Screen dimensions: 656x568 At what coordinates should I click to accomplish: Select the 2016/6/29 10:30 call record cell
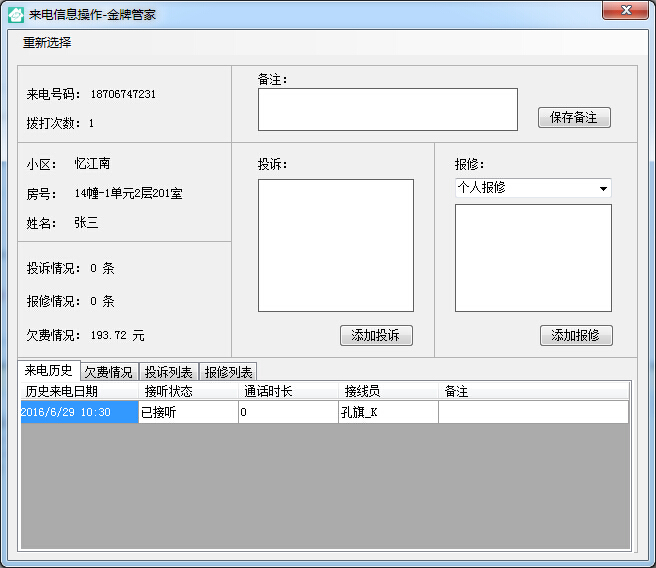coord(79,412)
